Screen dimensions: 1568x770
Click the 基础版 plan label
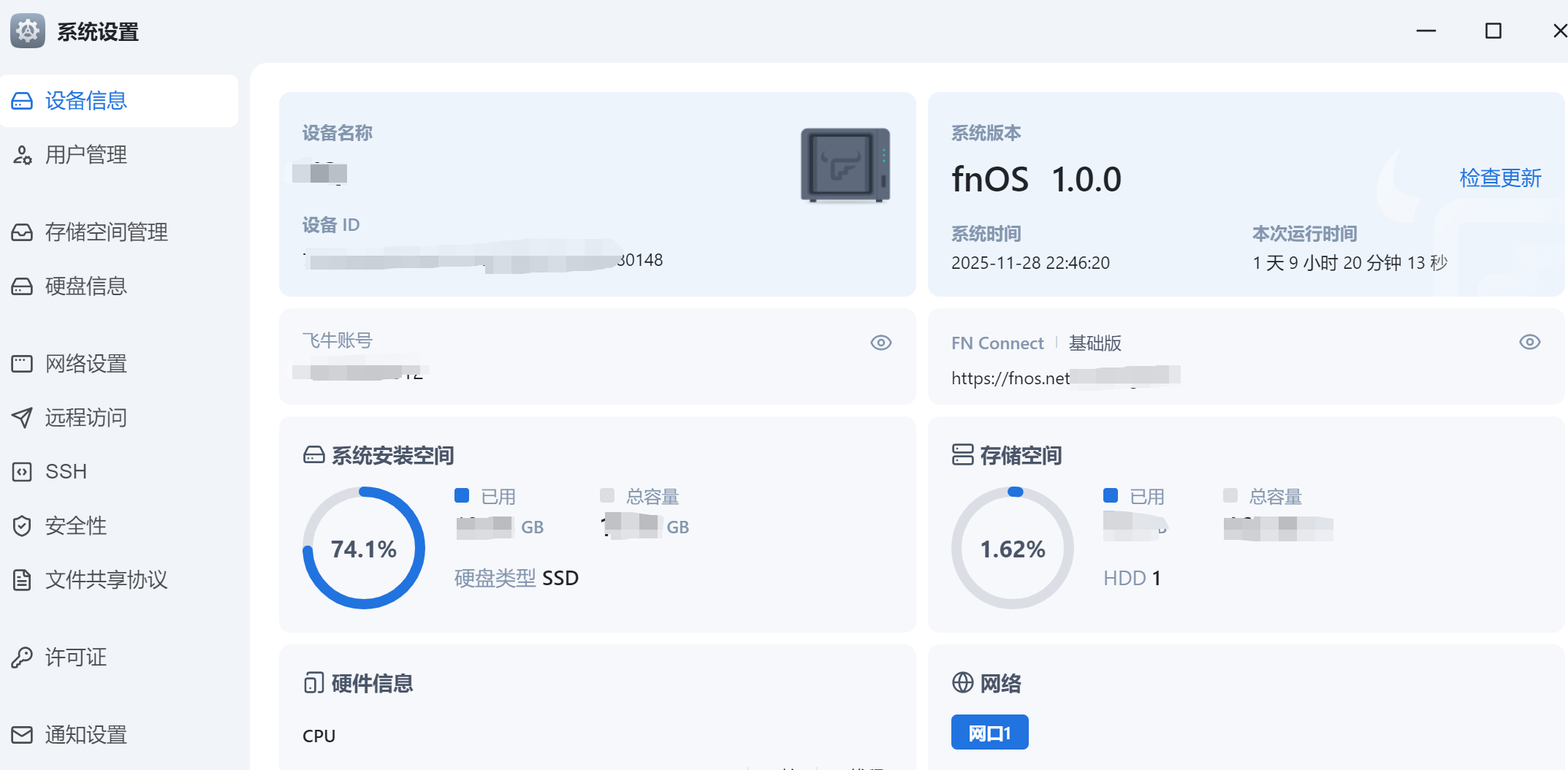[1095, 343]
